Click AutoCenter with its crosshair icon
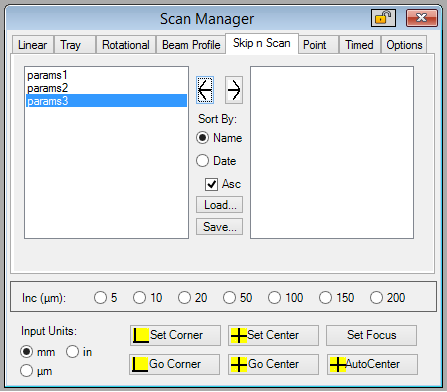 tap(372, 364)
